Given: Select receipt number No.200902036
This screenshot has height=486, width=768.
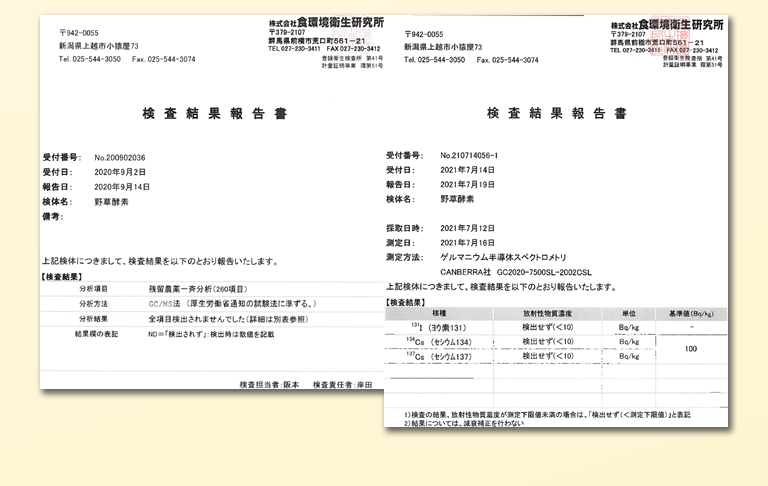Looking at the screenshot, I should click(120, 158).
